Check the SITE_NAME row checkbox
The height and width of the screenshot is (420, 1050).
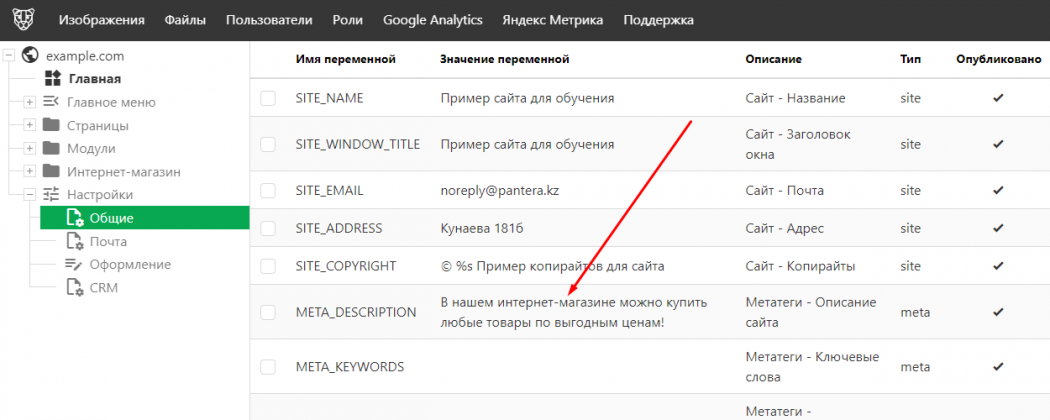coord(268,98)
